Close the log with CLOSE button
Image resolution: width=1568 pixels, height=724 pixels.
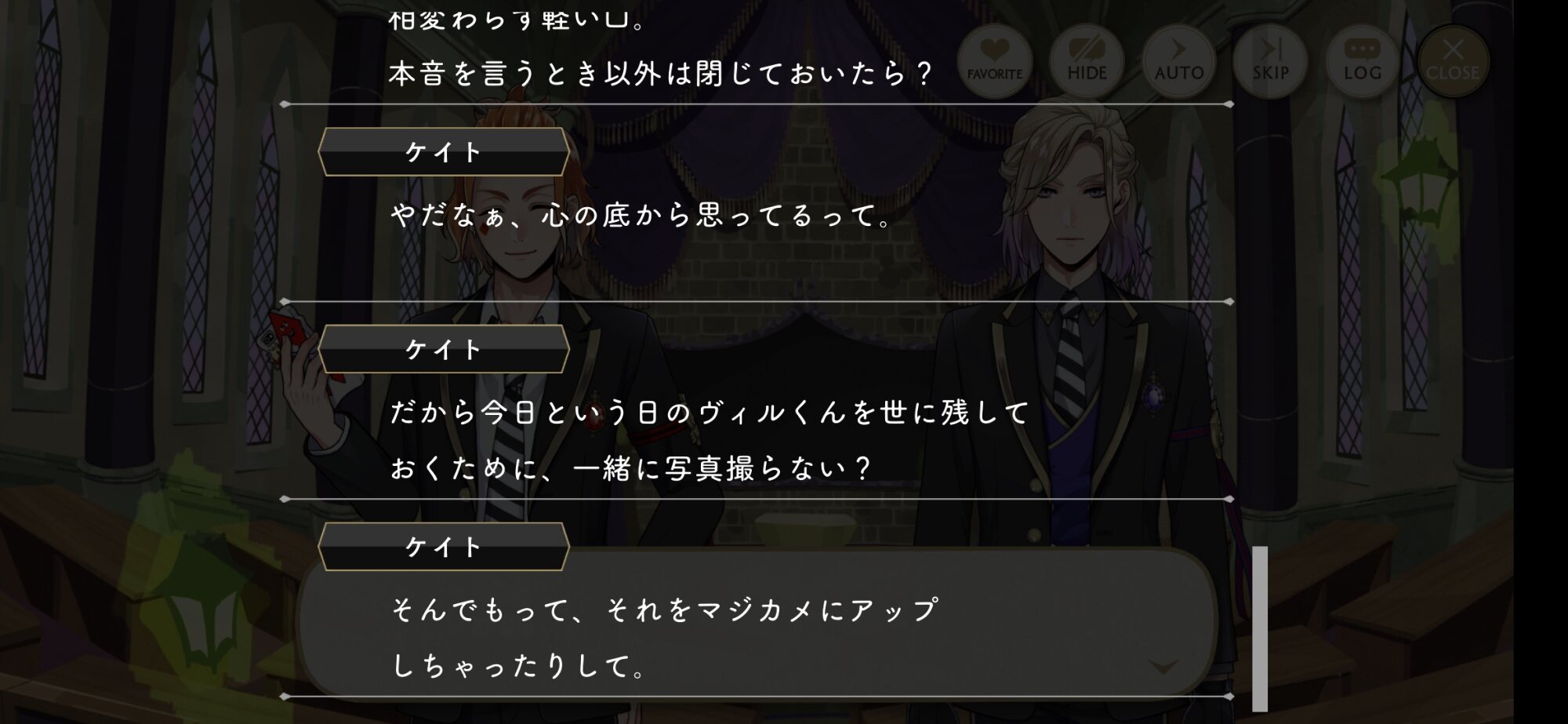coord(1453,61)
